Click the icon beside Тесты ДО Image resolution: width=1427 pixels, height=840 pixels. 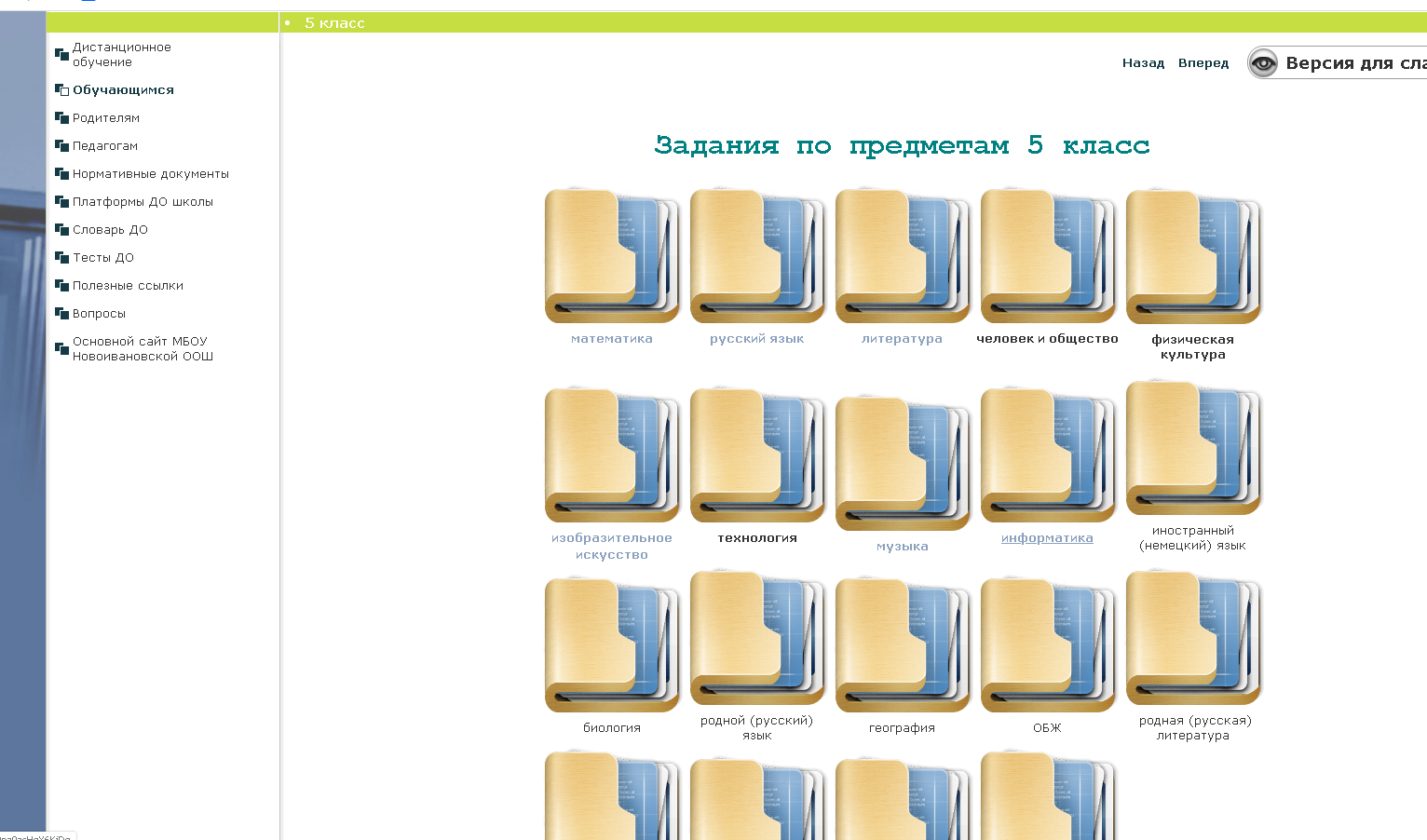pos(61,257)
